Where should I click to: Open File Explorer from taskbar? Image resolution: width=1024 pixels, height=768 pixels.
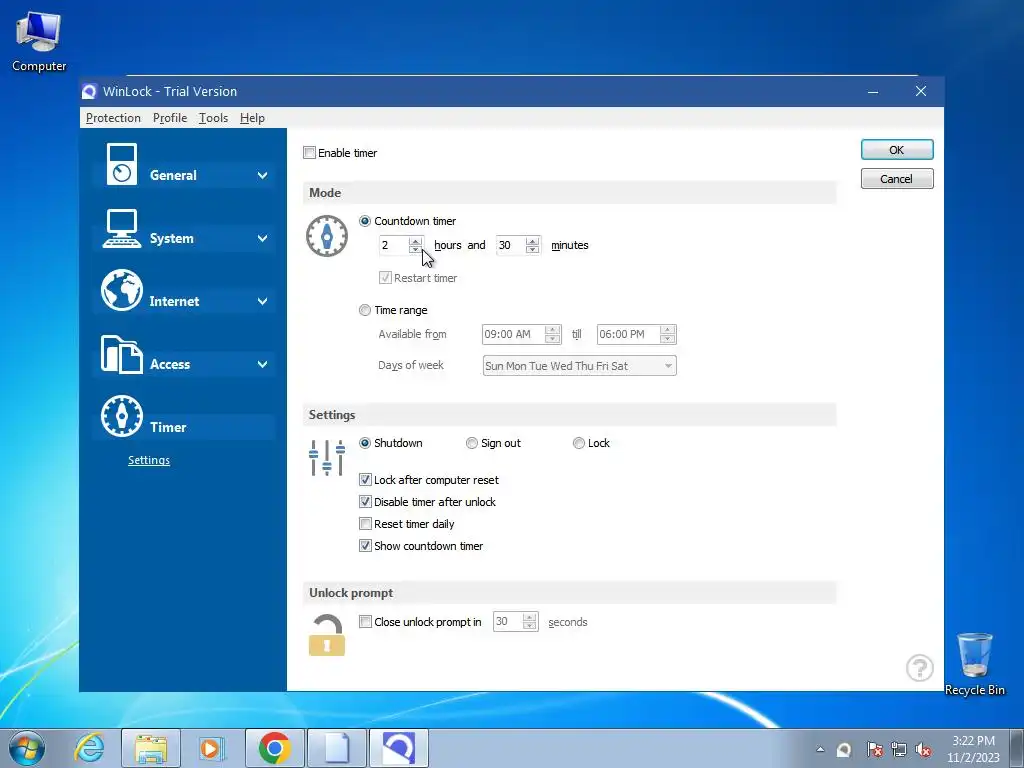[x=151, y=748]
